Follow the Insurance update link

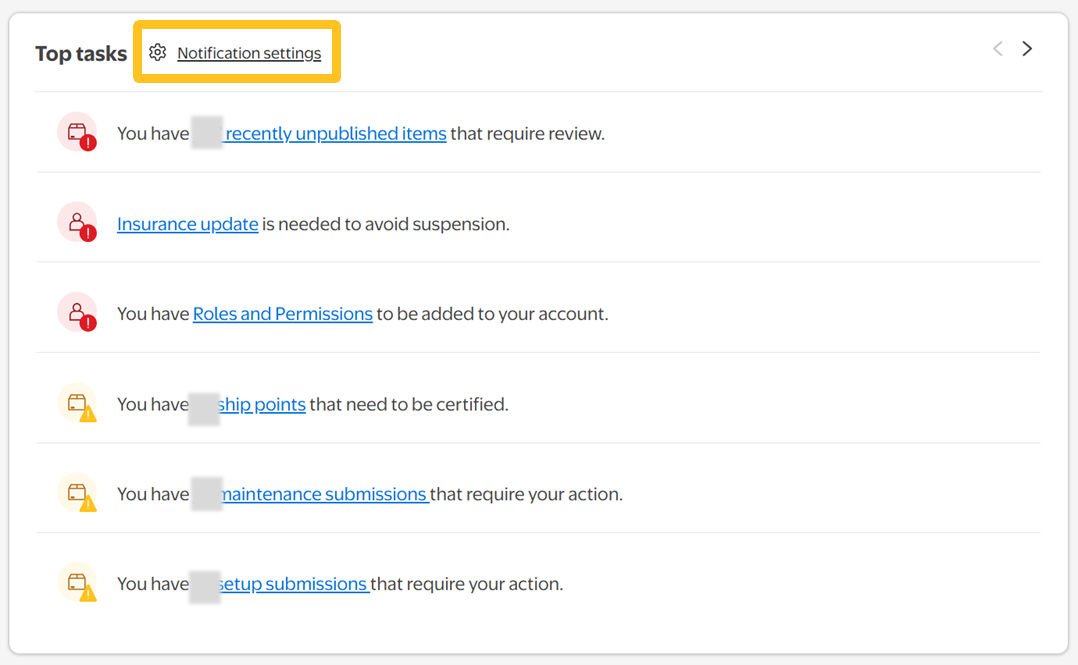pos(188,224)
